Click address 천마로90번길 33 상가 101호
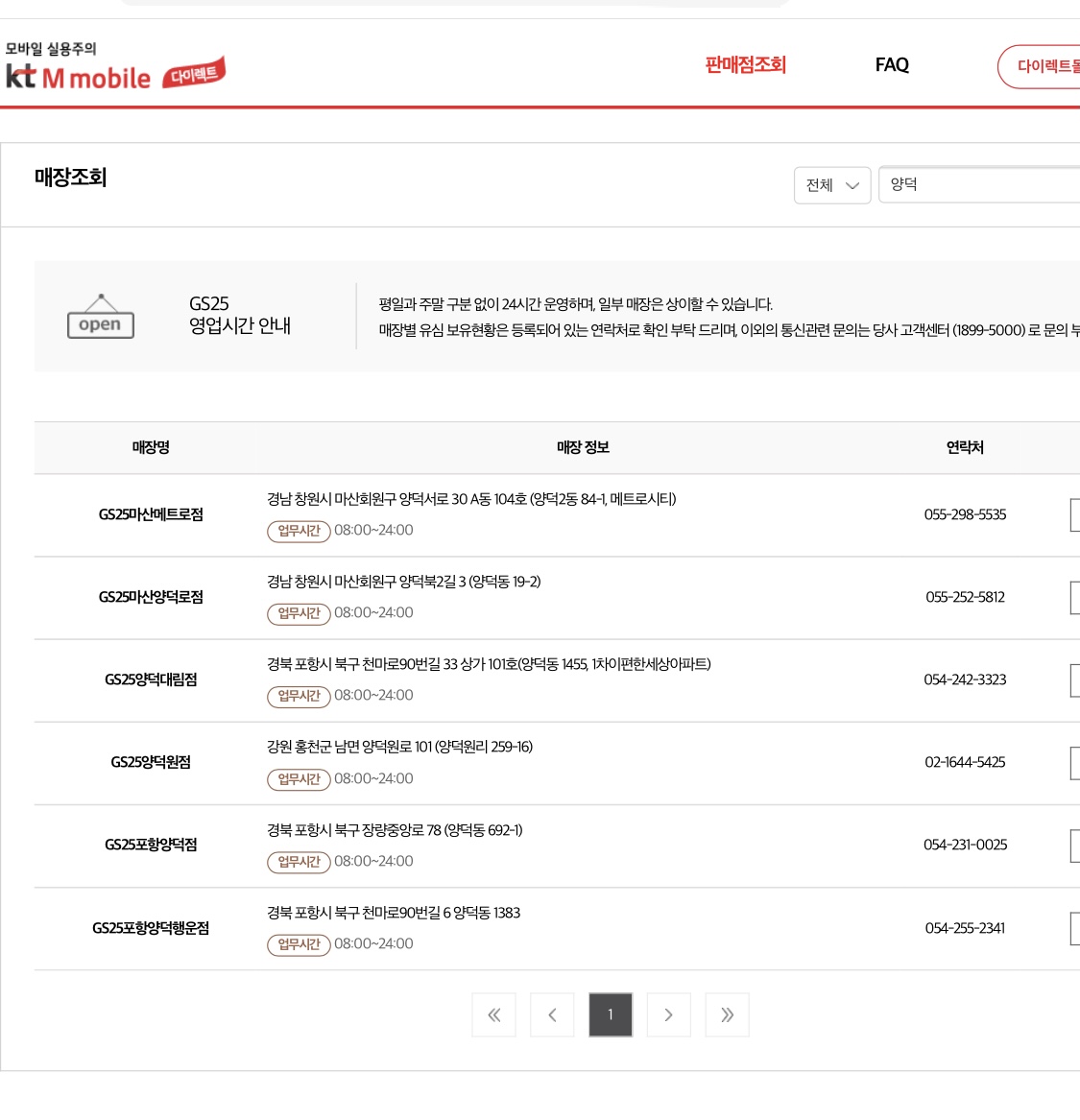 tap(440, 664)
